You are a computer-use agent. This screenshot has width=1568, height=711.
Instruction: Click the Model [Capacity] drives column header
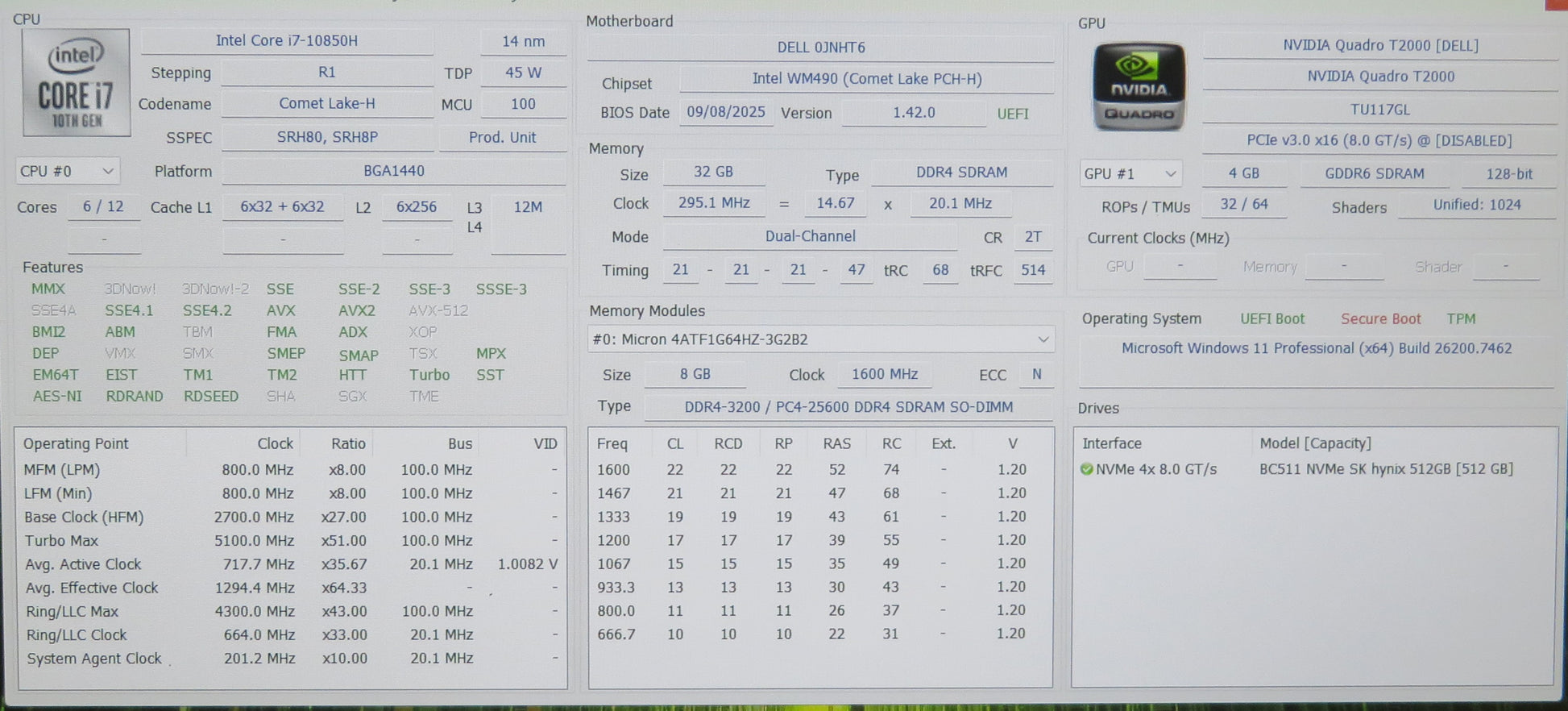[1315, 444]
